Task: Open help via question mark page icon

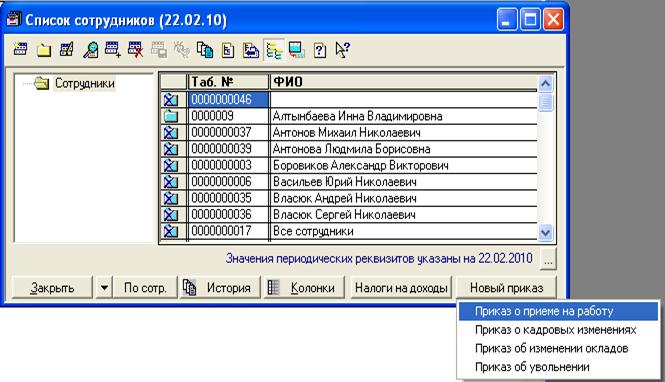Action: pos(320,50)
